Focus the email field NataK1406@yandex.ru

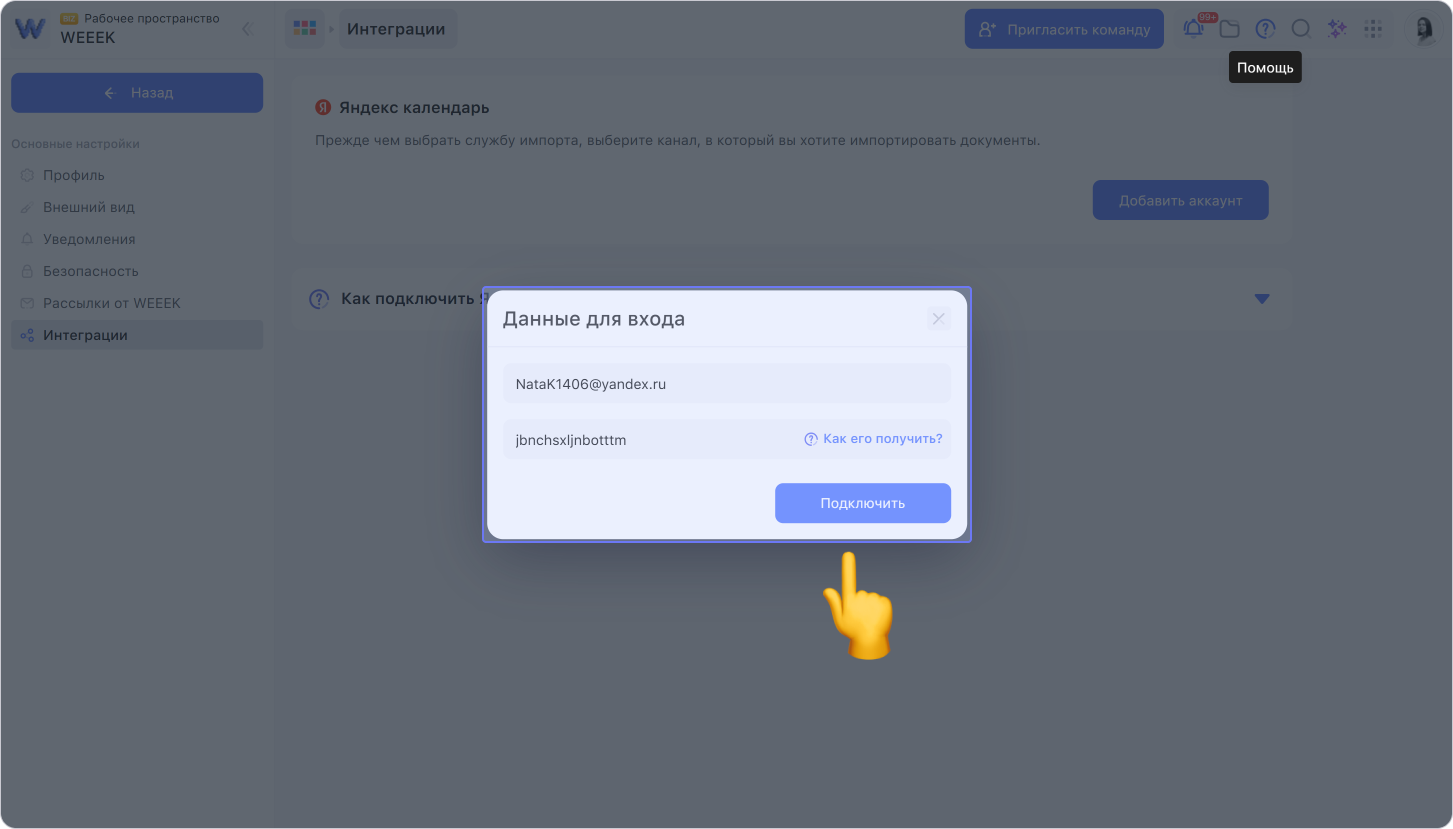(x=726, y=383)
